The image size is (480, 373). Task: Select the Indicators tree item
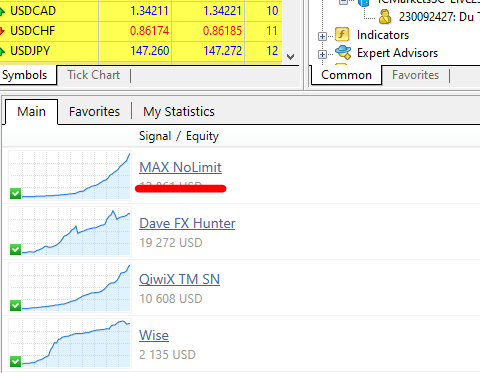(383, 35)
